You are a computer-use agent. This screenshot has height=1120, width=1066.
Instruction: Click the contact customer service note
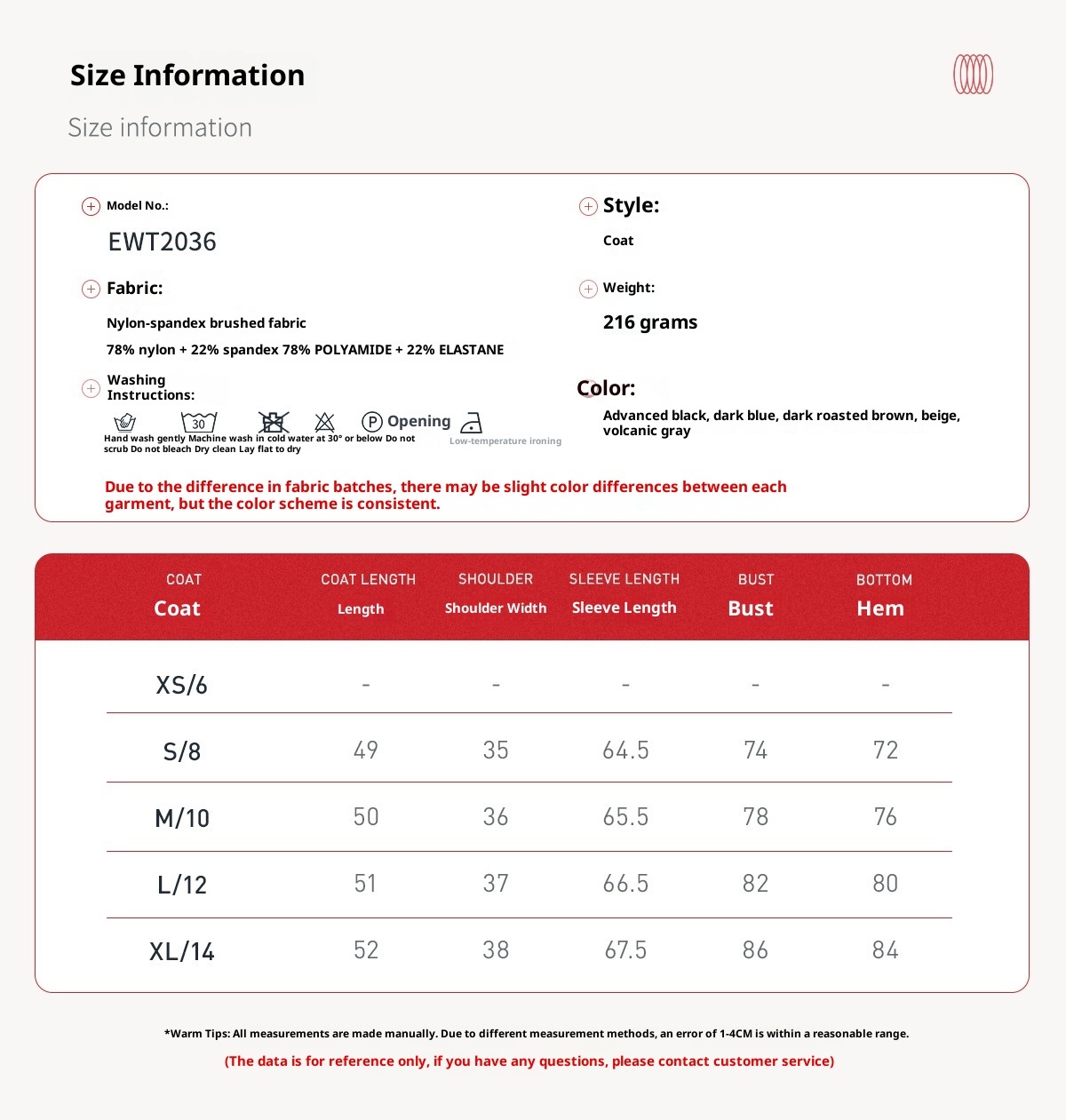(529, 1060)
